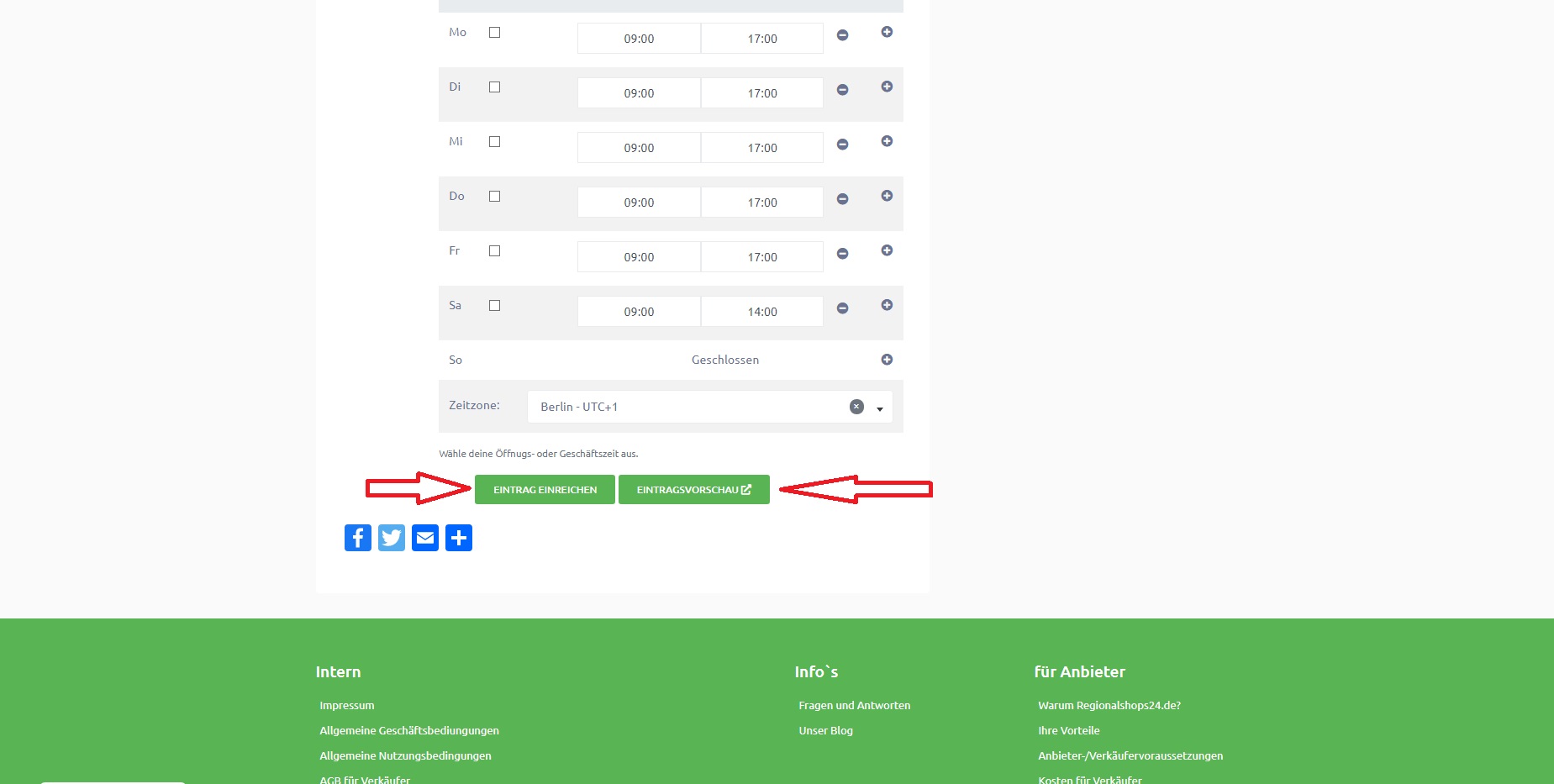Remove Saturday's hours using minus icon
The image size is (1554, 784).
pos(842,308)
